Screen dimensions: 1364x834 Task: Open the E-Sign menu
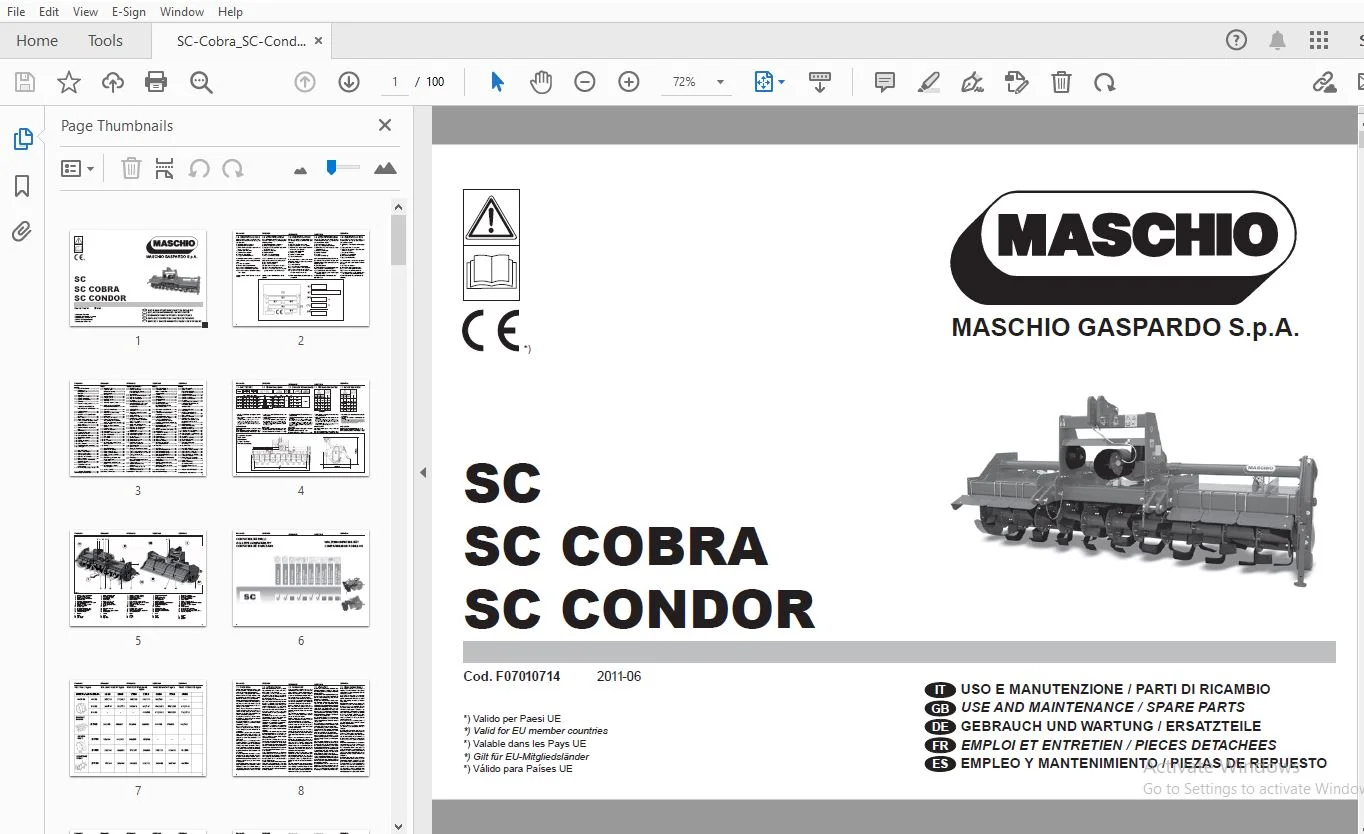pos(129,11)
